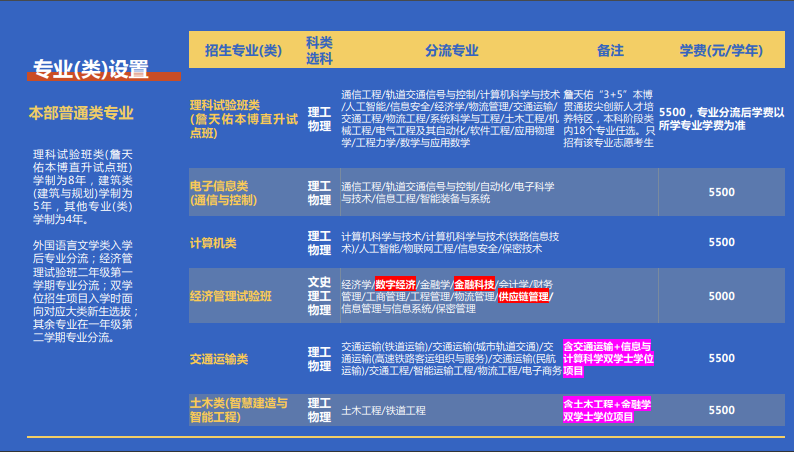
Task: Click the 招生专业(类) column header
Action: coord(243,51)
